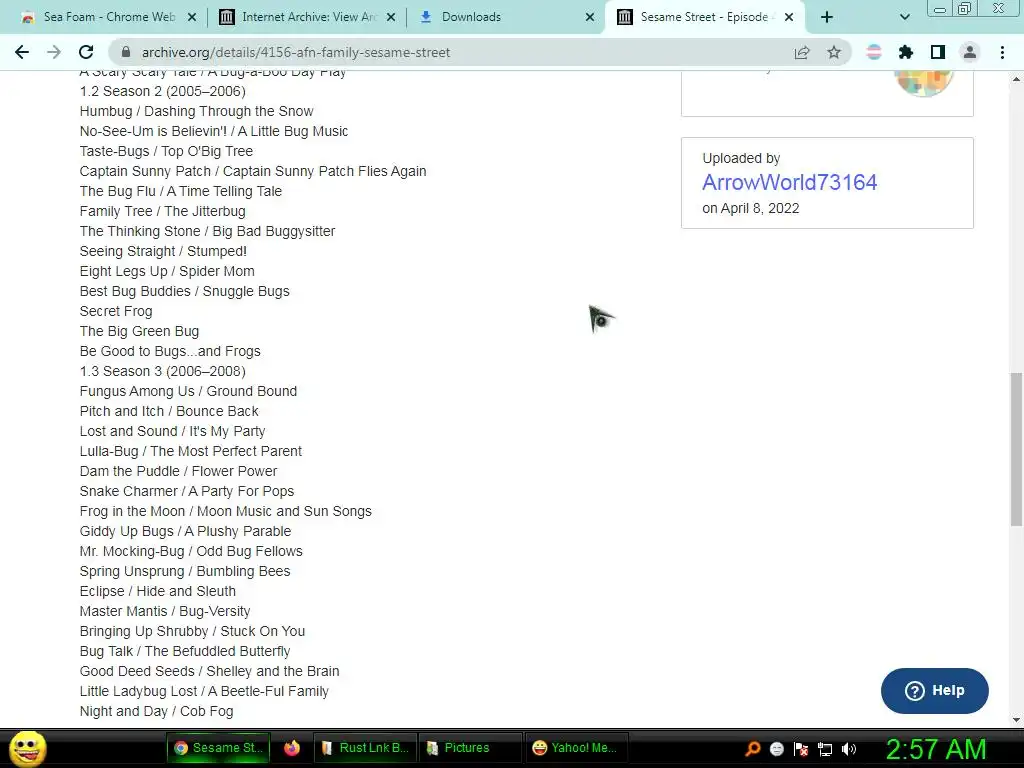This screenshot has height=768, width=1024.
Task: Toggle the side panel icon
Action: pyautogui.click(x=938, y=52)
